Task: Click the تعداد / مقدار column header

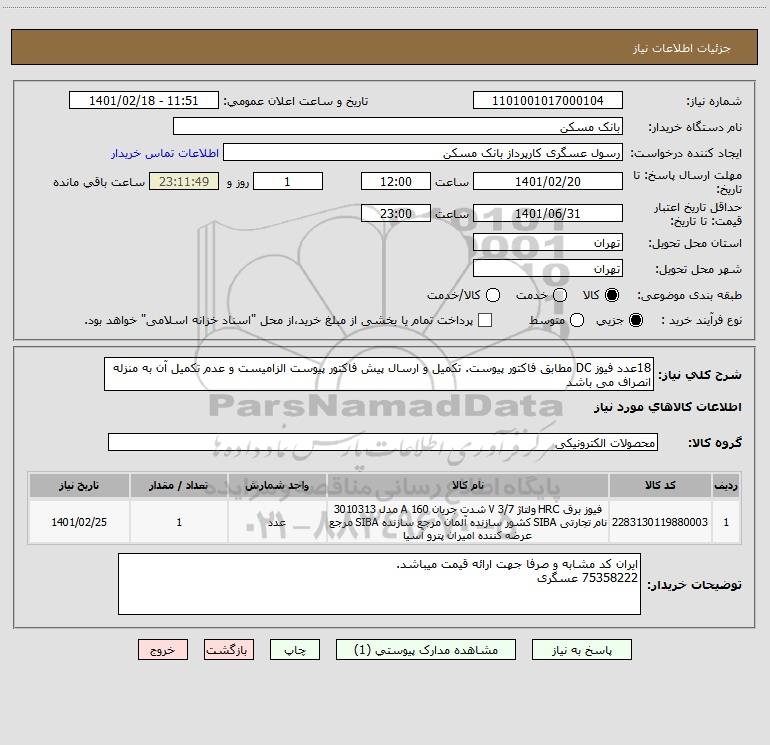Action: coord(179,486)
